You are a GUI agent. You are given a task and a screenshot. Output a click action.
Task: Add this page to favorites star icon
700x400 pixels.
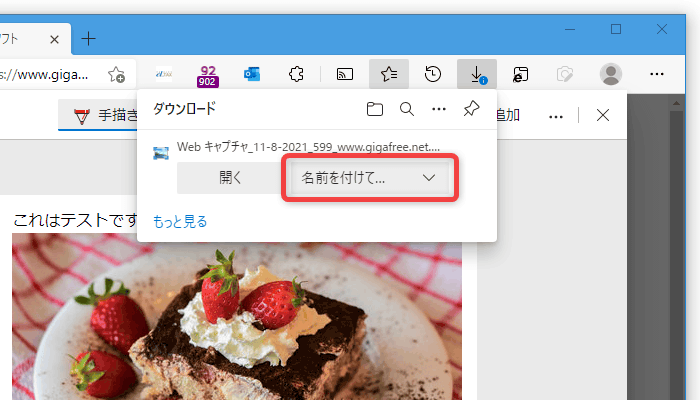(116, 75)
